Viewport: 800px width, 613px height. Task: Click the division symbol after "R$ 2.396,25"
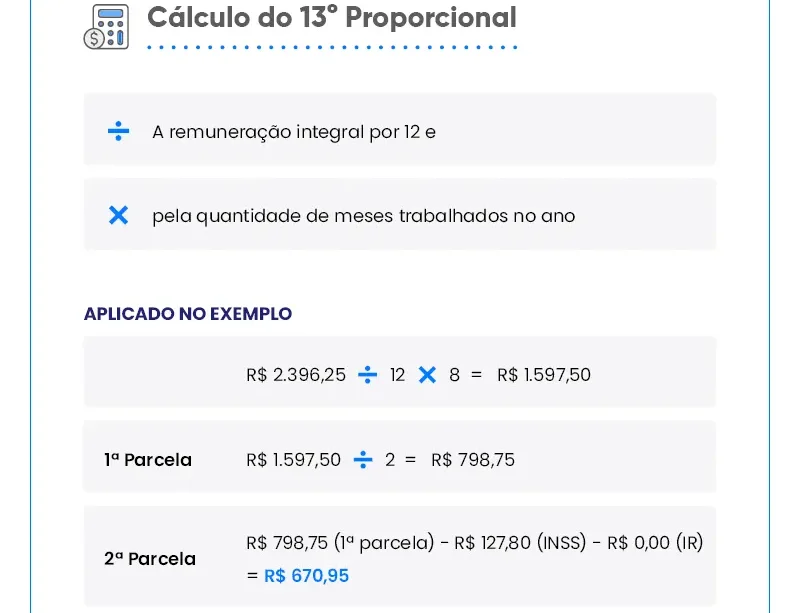click(x=367, y=375)
